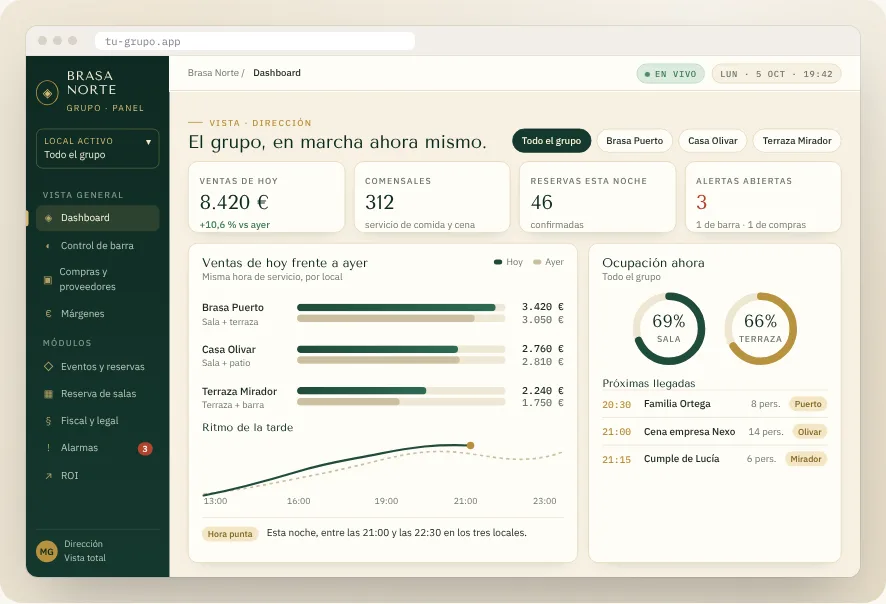Viewport: 886px width, 604px height.
Task: Click the section sign icon beside Fiscal y legal
Action: (x=49, y=421)
